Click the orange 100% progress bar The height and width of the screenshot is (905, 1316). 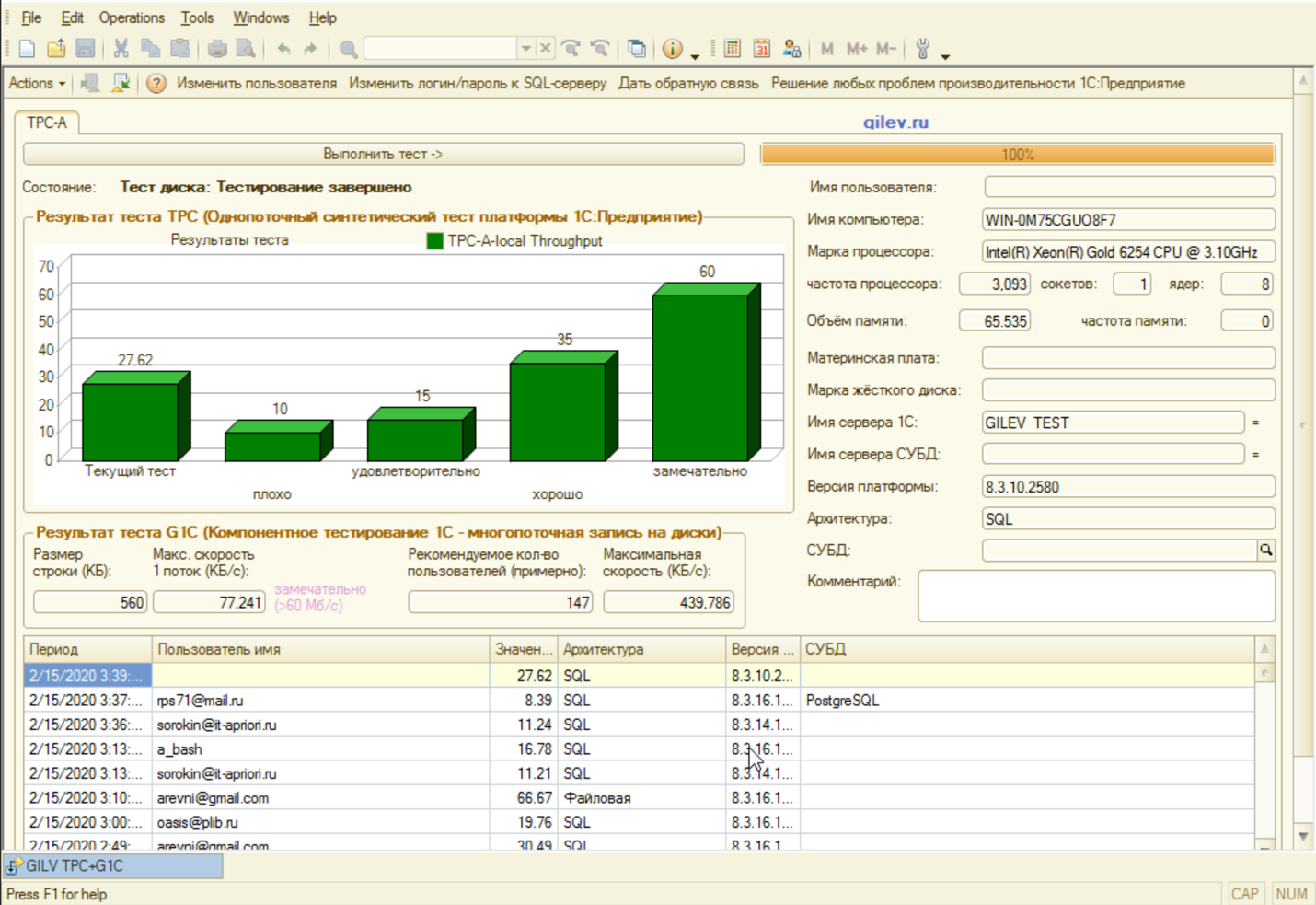point(1017,155)
